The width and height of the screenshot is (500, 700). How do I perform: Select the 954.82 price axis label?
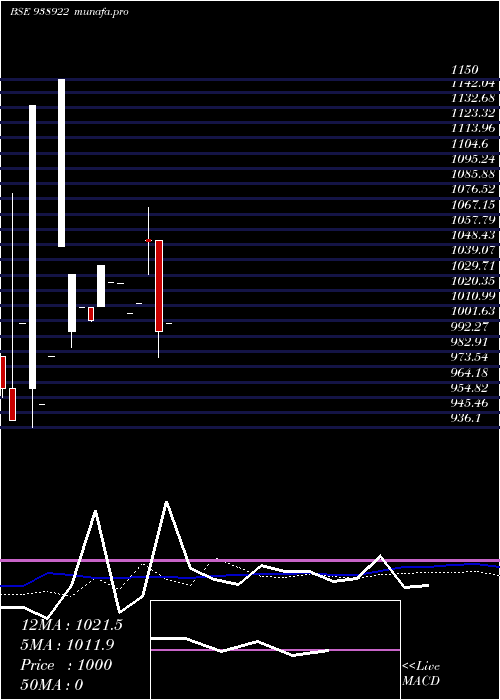[469, 388]
